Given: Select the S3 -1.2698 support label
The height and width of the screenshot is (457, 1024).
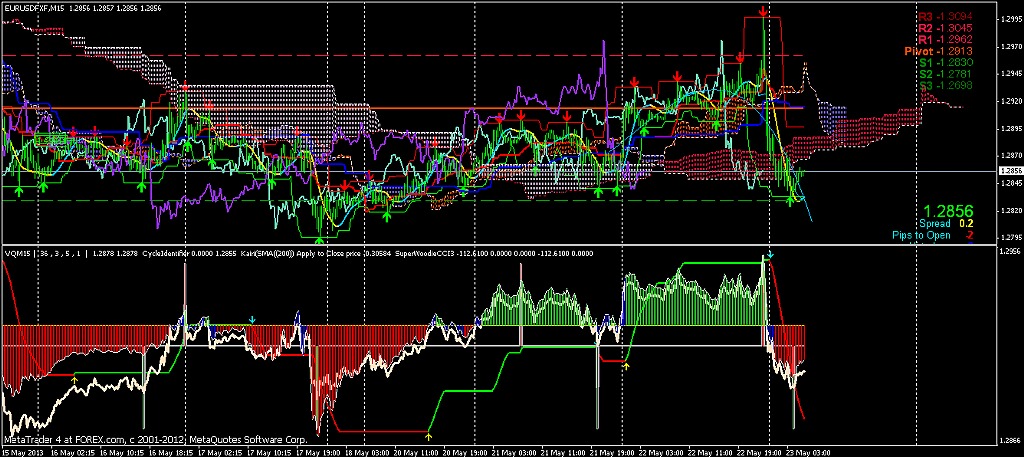Looking at the screenshot, I should point(946,86).
